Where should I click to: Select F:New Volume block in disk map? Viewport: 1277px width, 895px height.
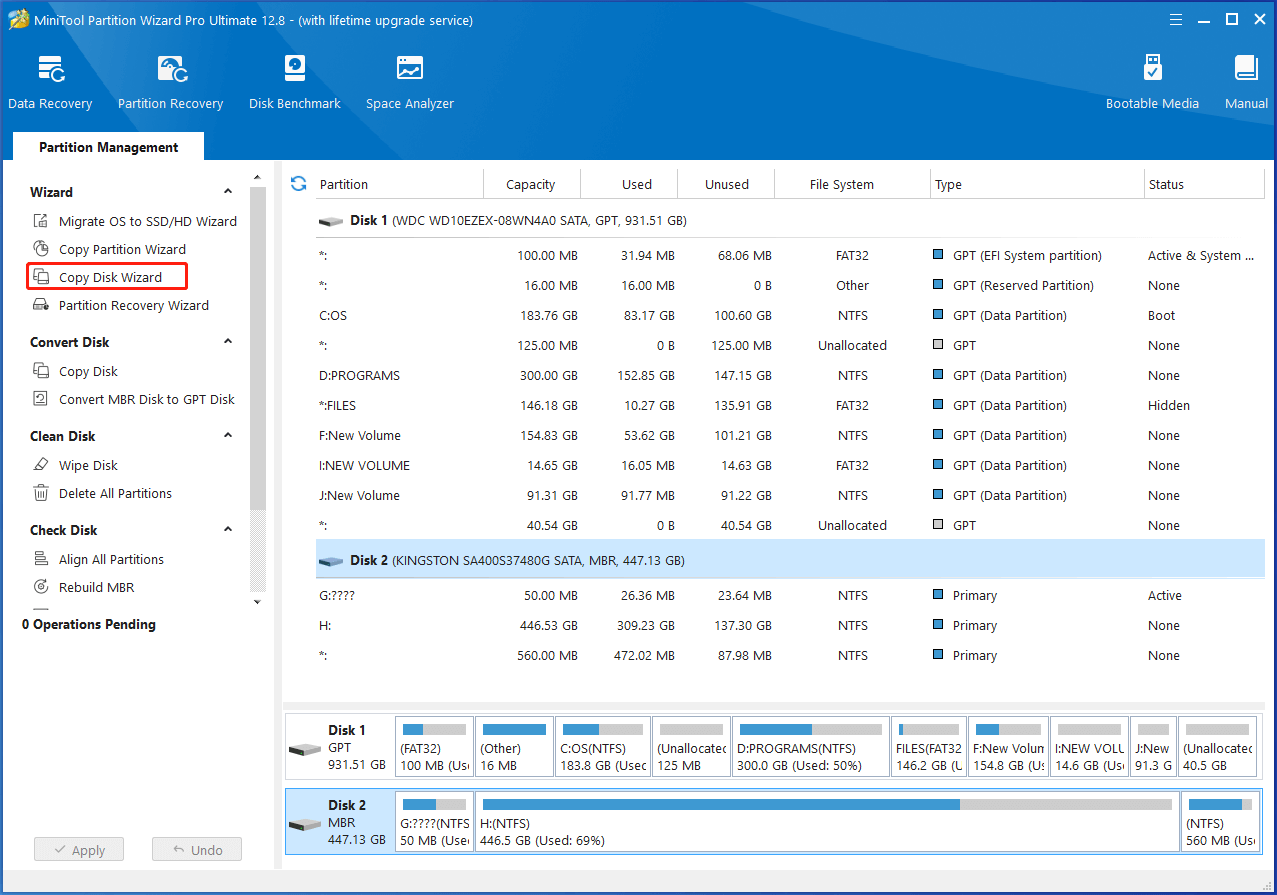click(x=1008, y=746)
